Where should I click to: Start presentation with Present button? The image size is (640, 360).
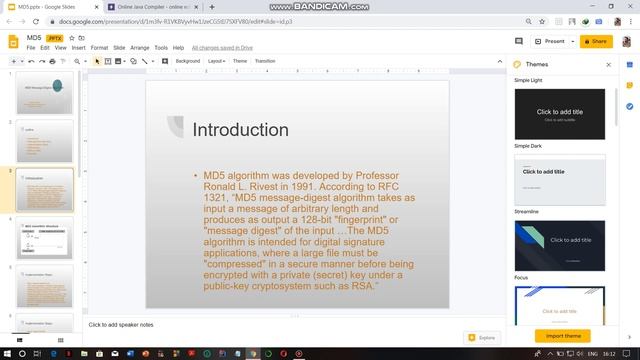coord(549,41)
